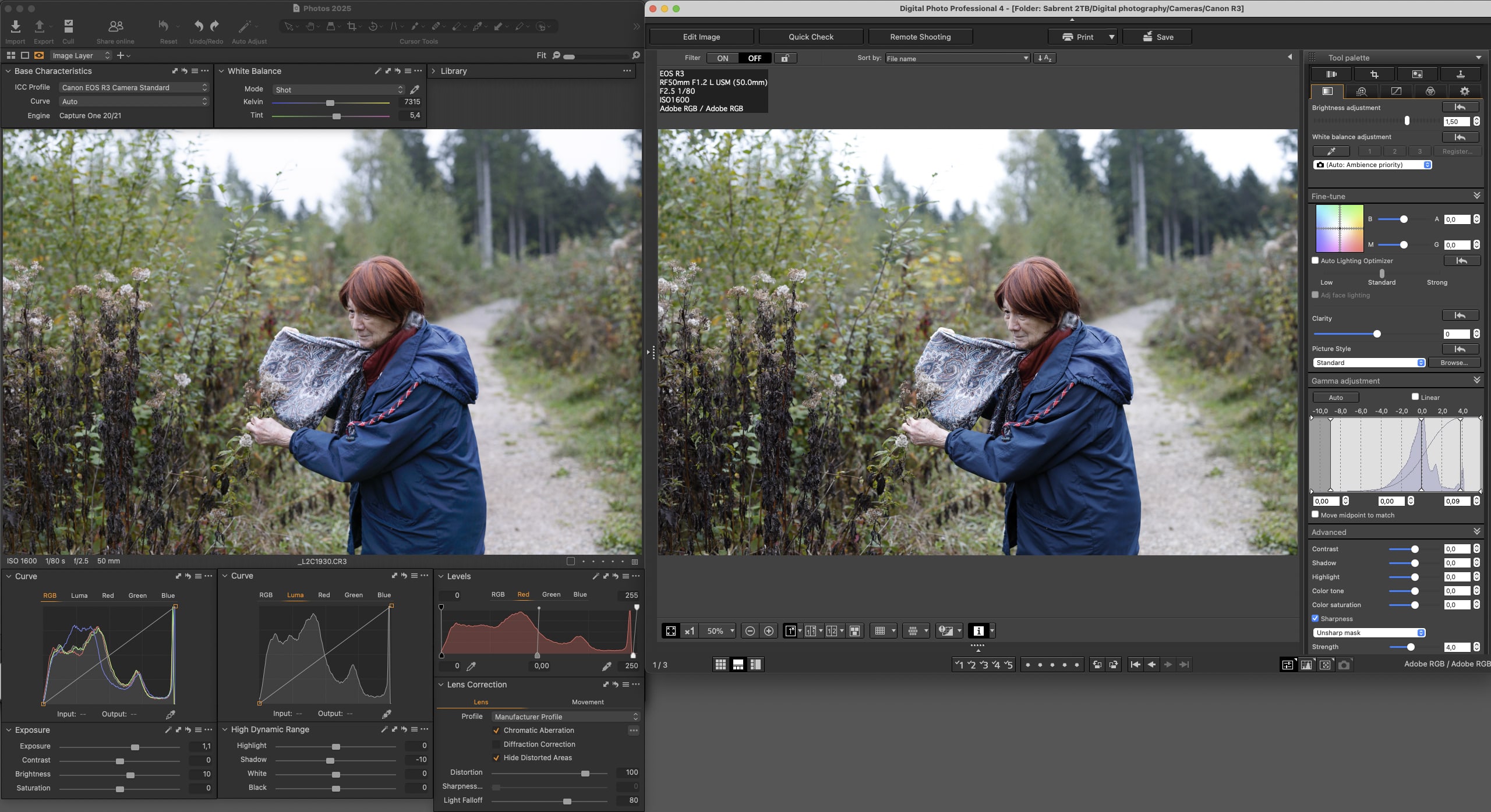This screenshot has width=1491, height=812.
Task: Select the Movement tab in Lens Correction
Action: (x=588, y=703)
